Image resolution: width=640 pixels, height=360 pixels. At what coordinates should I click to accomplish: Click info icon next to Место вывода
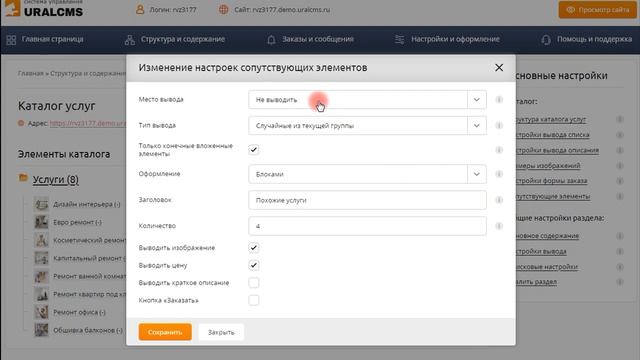(x=499, y=100)
